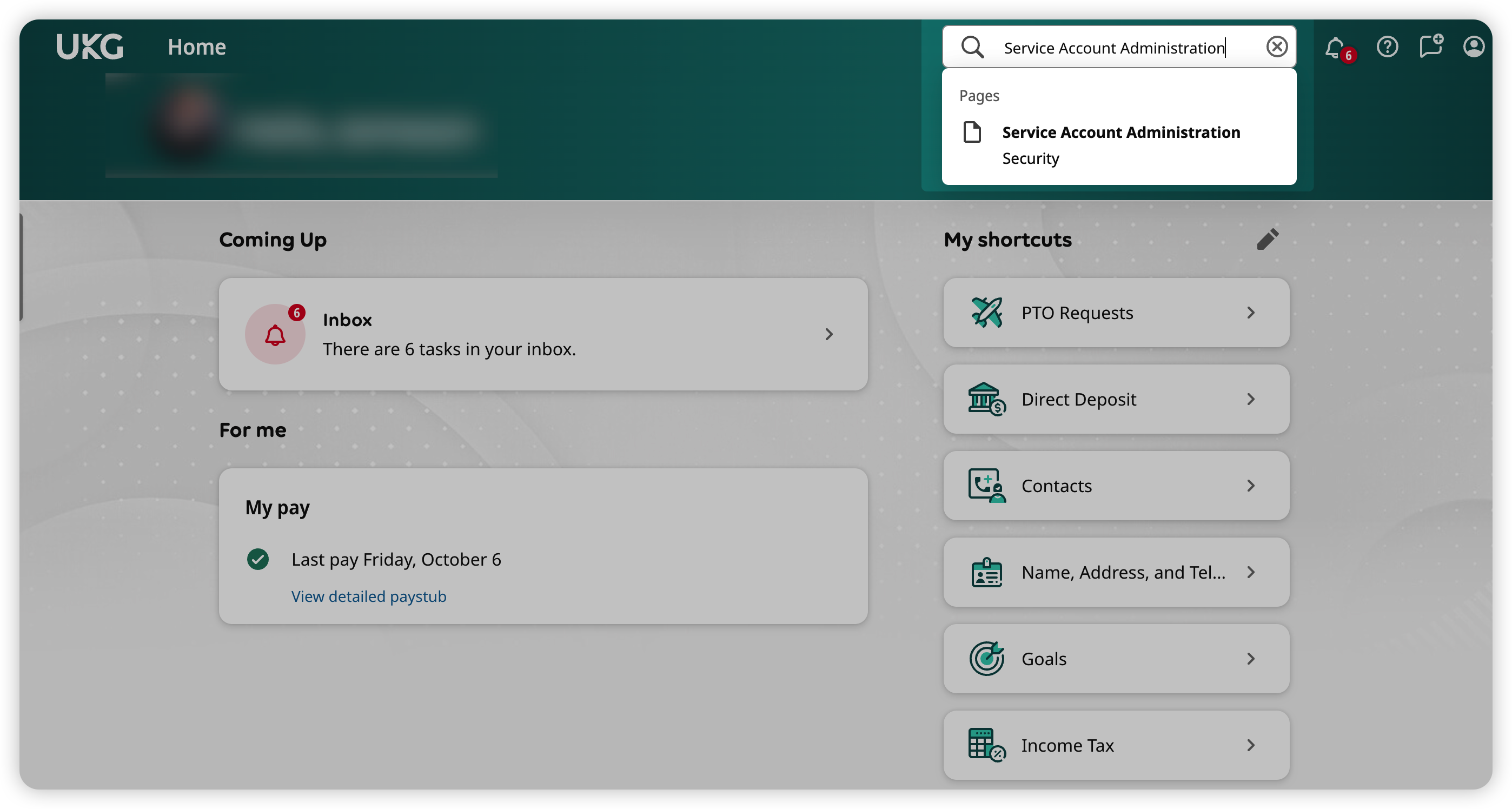Open the Income Tax calculator icon
This screenshot has width=1512, height=809.
click(987, 745)
